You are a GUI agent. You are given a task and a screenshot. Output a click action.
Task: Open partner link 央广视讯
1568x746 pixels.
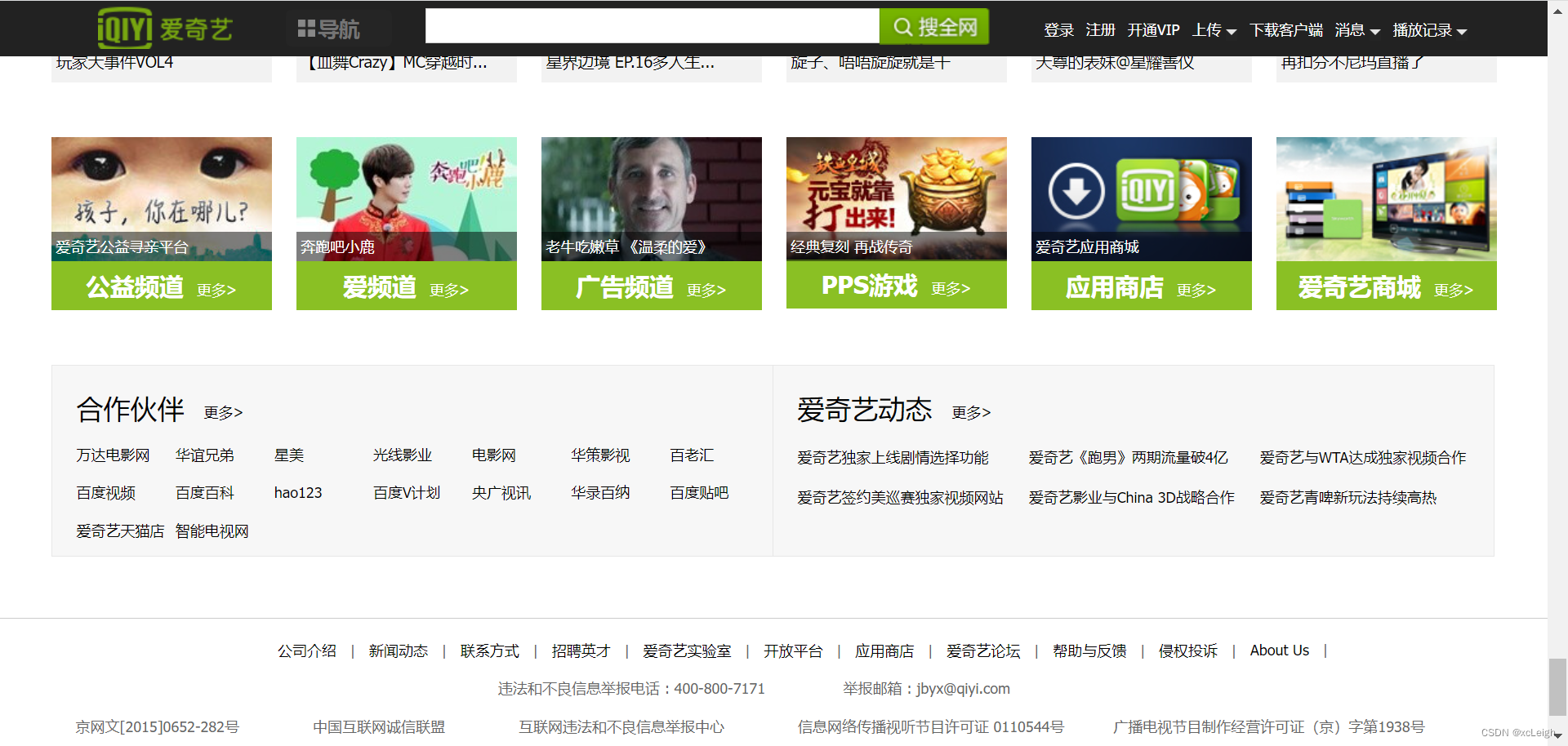pos(501,493)
